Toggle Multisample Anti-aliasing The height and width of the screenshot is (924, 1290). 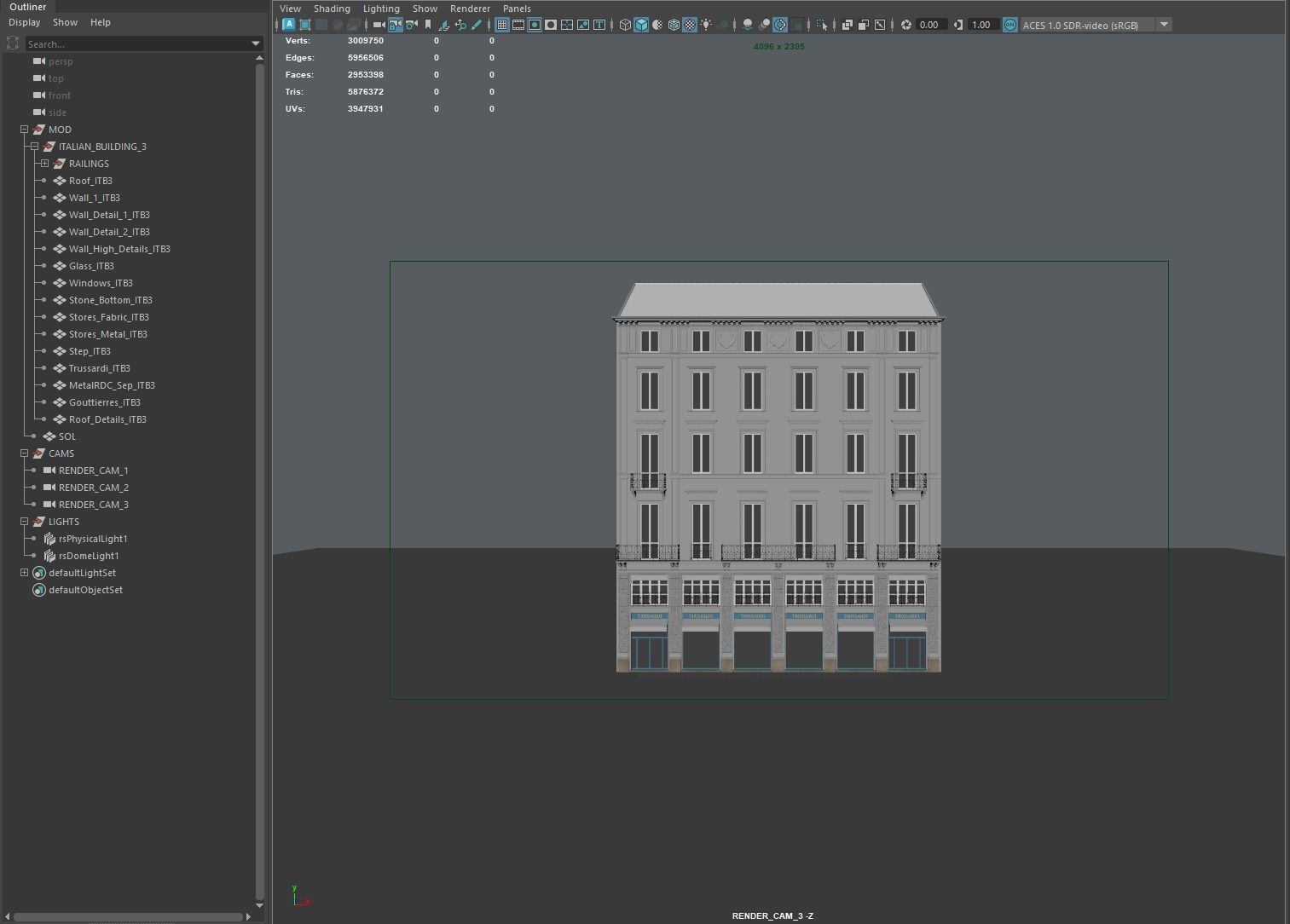780,25
